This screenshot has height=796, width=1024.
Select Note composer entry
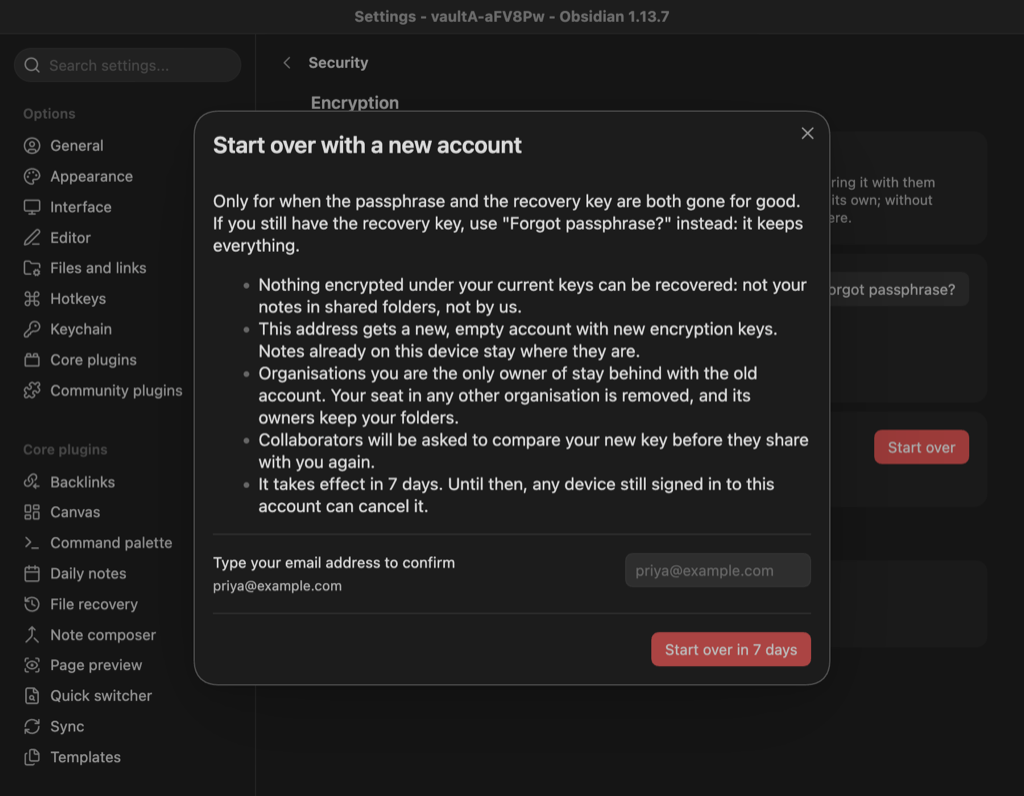click(103, 635)
